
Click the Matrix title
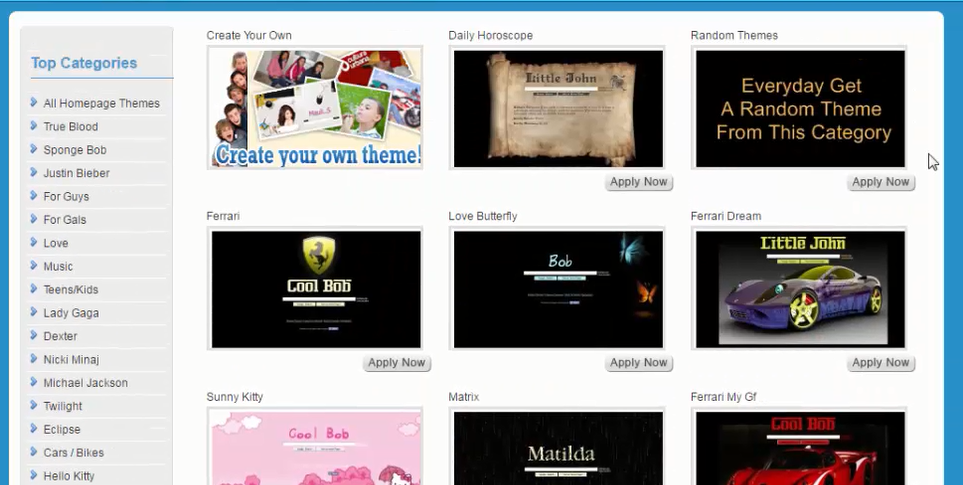(464, 397)
